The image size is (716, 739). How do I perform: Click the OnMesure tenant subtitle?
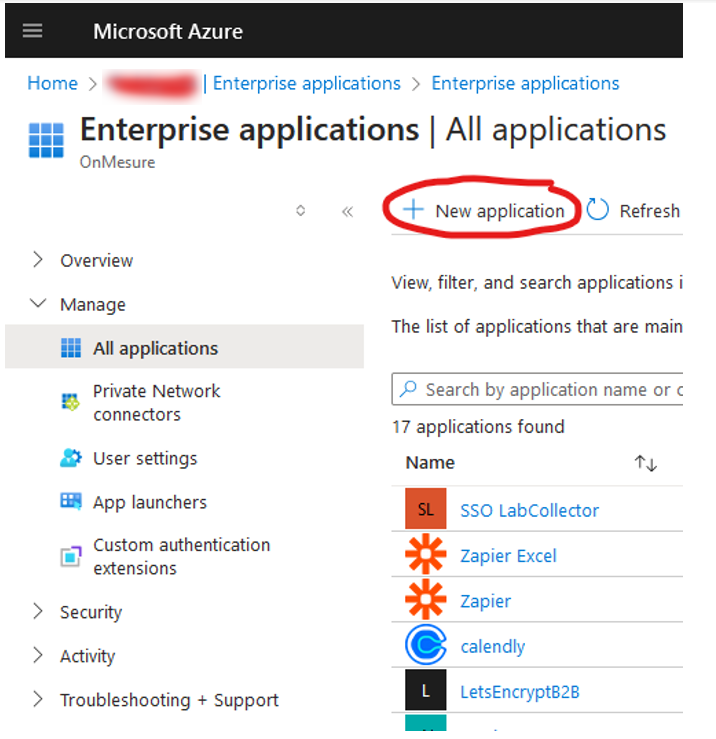tap(117, 162)
